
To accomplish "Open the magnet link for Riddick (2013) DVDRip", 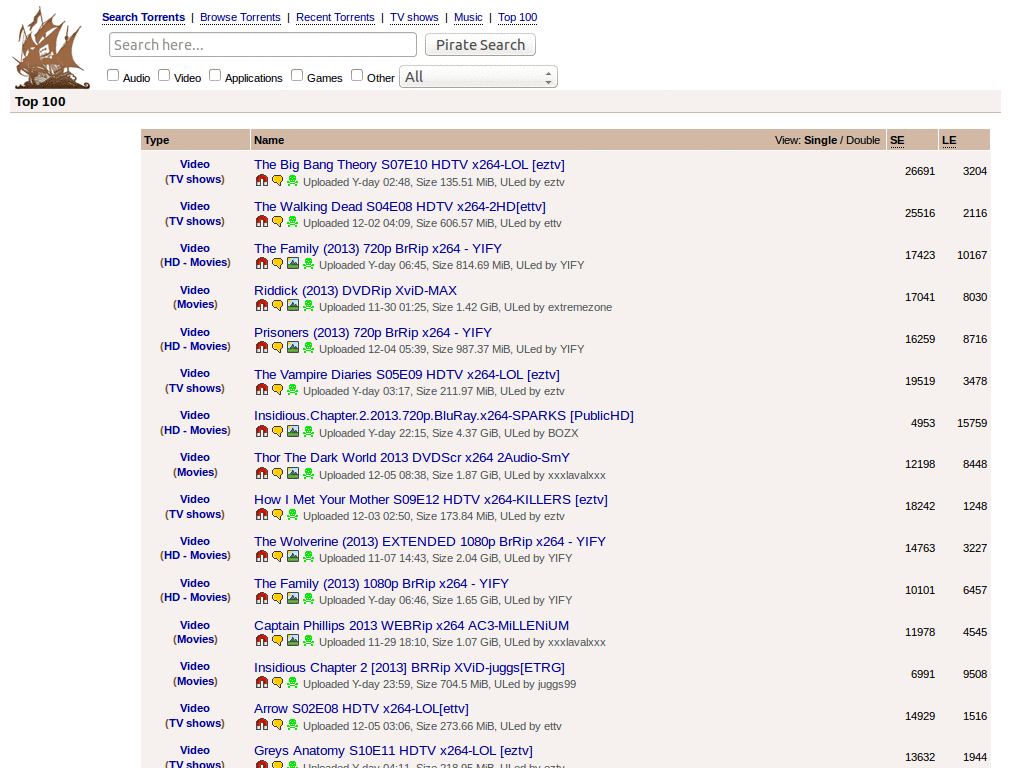I will click(261, 307).
